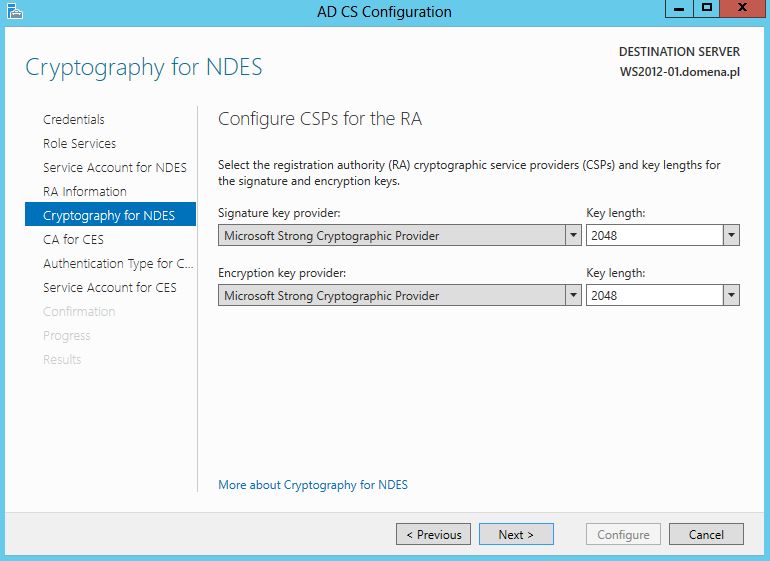
Task: Open the CA for CES step
Action: coord(73,239)
